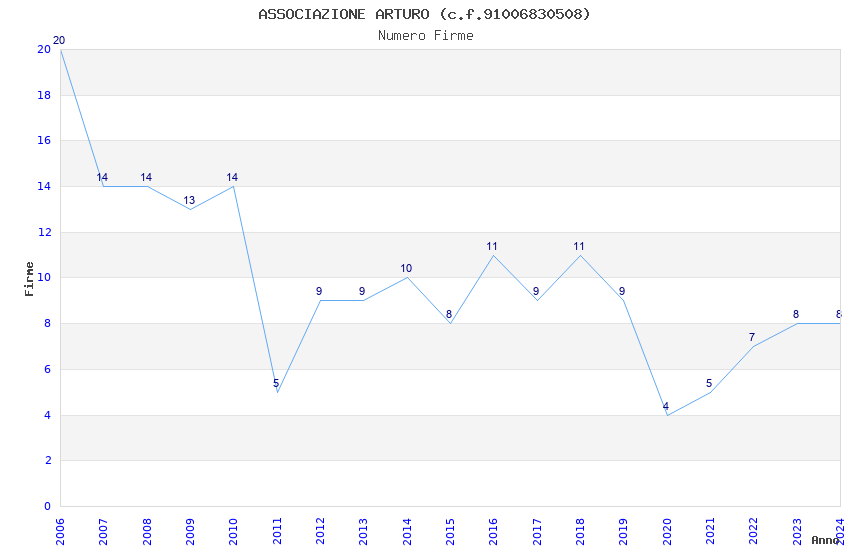Click x-axis year 2014
The width and height of the screenshot is (850, 550).
pyautogui.click(x=407, y=531)
